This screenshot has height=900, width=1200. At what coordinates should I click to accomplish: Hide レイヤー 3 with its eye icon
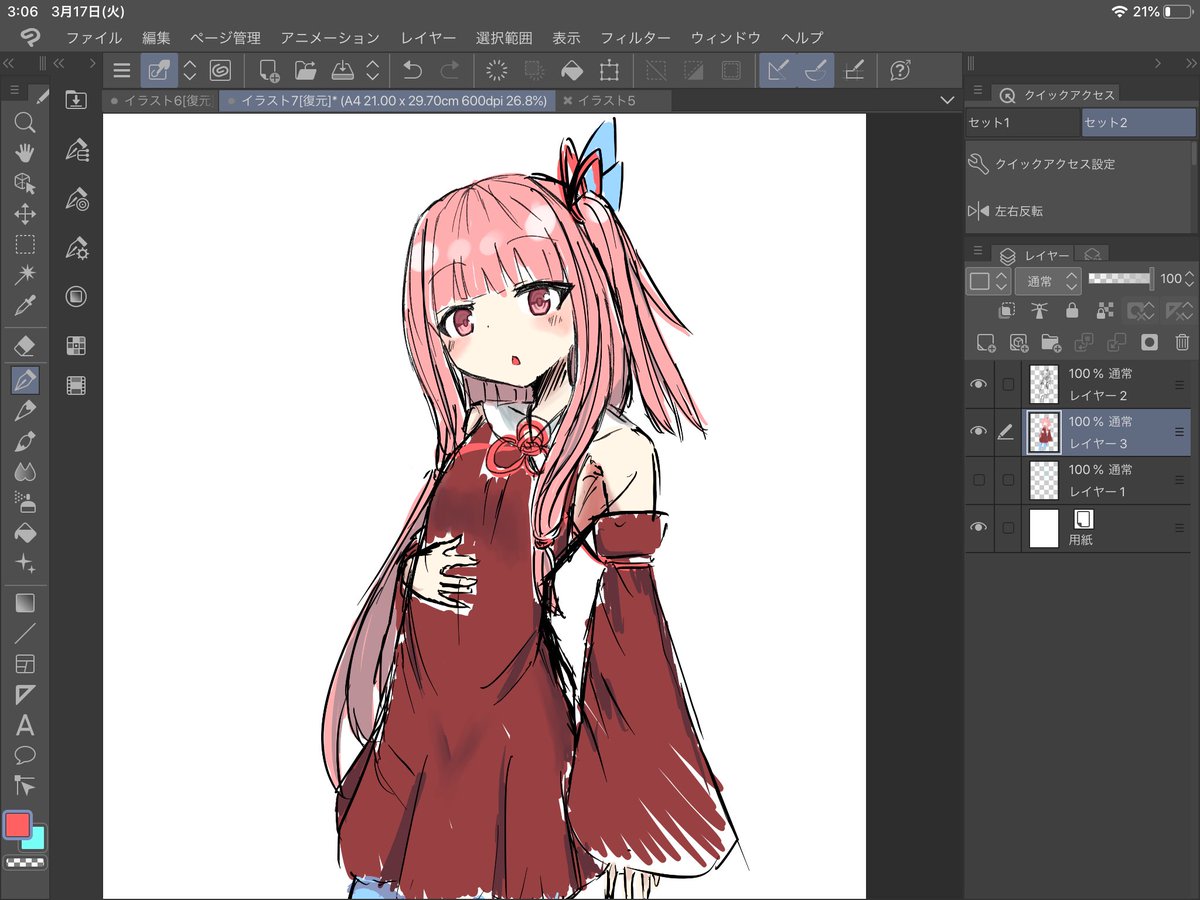point(978,432)
